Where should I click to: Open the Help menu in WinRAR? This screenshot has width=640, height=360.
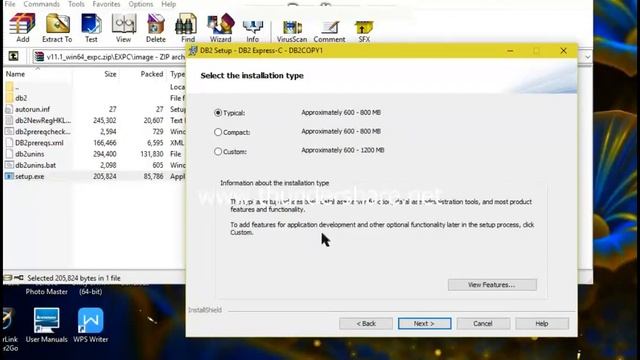click(169, 4)
